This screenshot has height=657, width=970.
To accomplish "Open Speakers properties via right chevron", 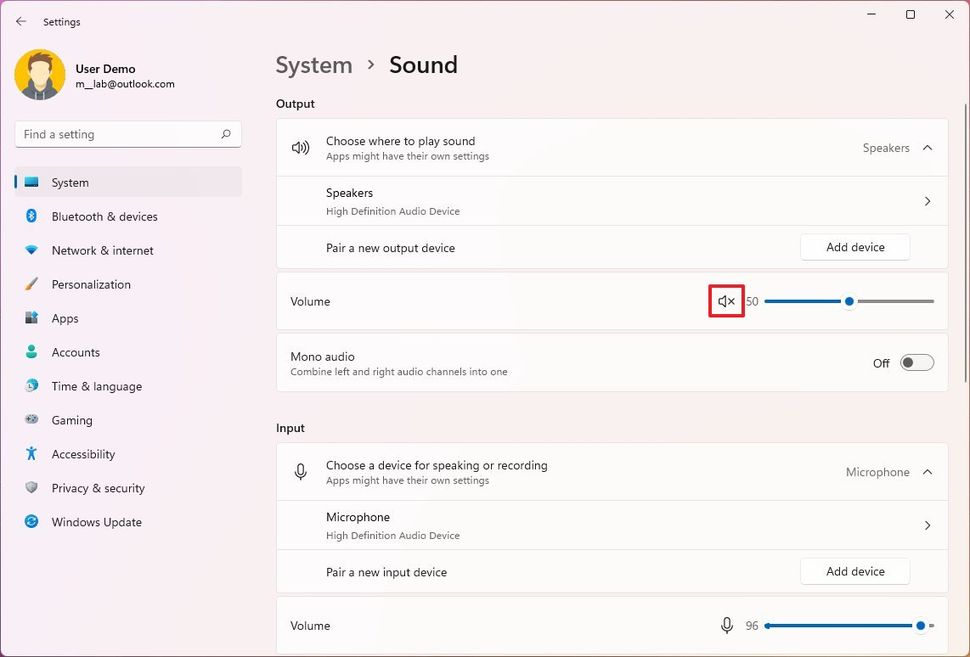I will pyautogui.click(x=927, y=200).
